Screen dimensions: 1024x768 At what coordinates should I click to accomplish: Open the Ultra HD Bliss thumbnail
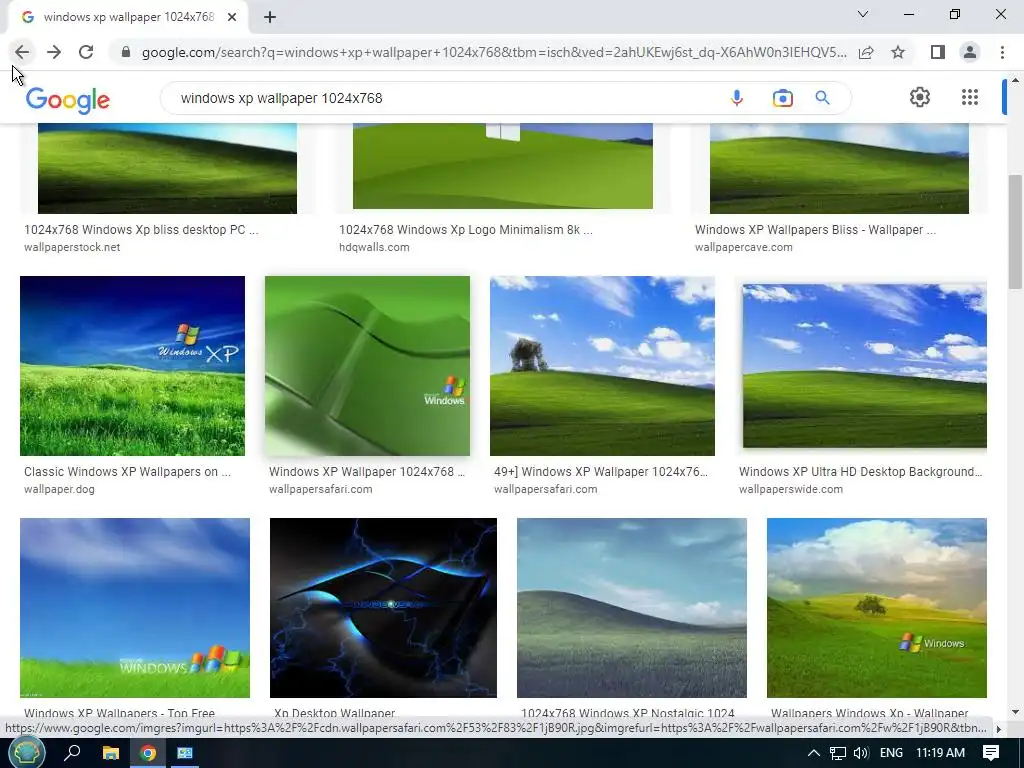coord(865,366)
